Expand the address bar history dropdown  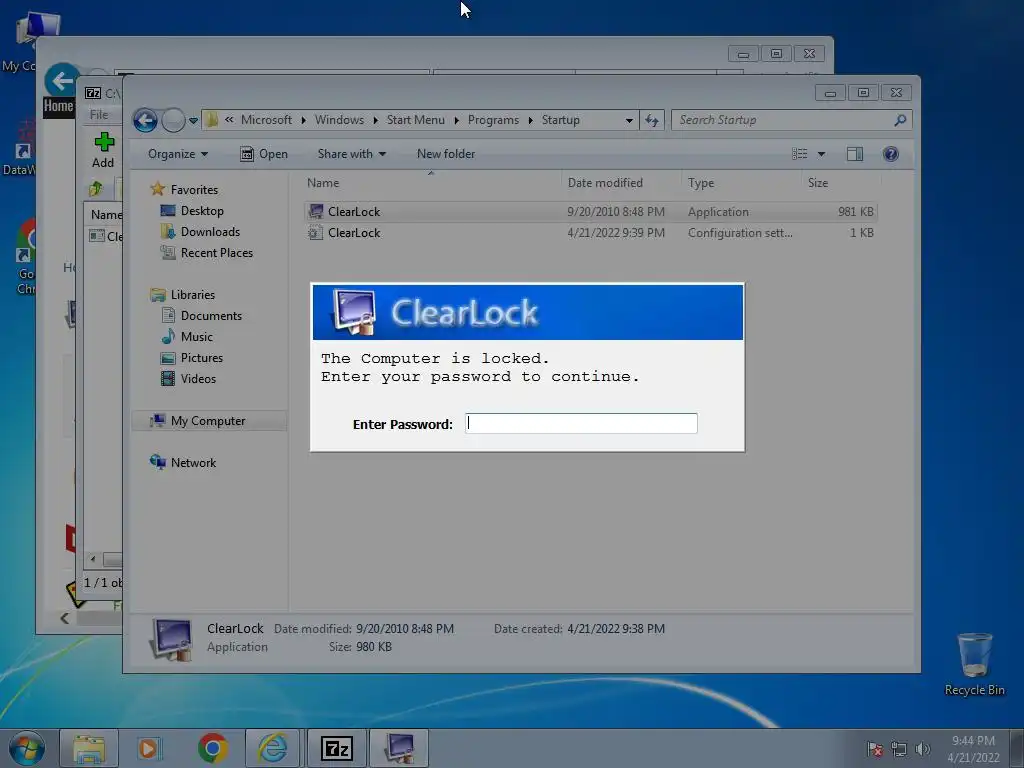629,121
